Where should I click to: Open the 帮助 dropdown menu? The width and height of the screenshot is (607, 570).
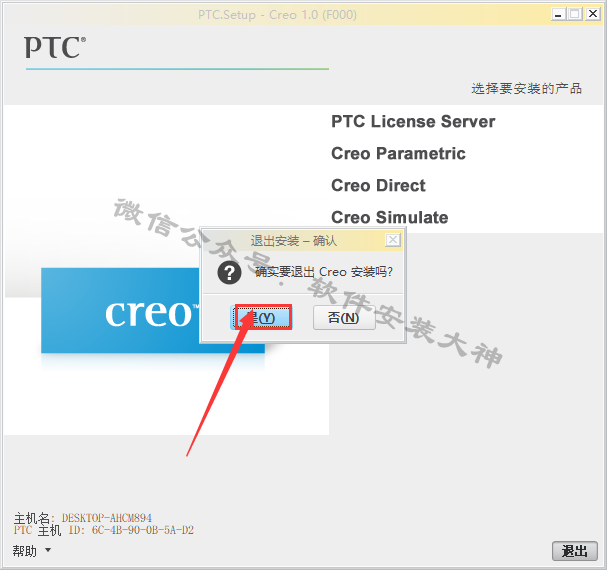coord(32,551)
